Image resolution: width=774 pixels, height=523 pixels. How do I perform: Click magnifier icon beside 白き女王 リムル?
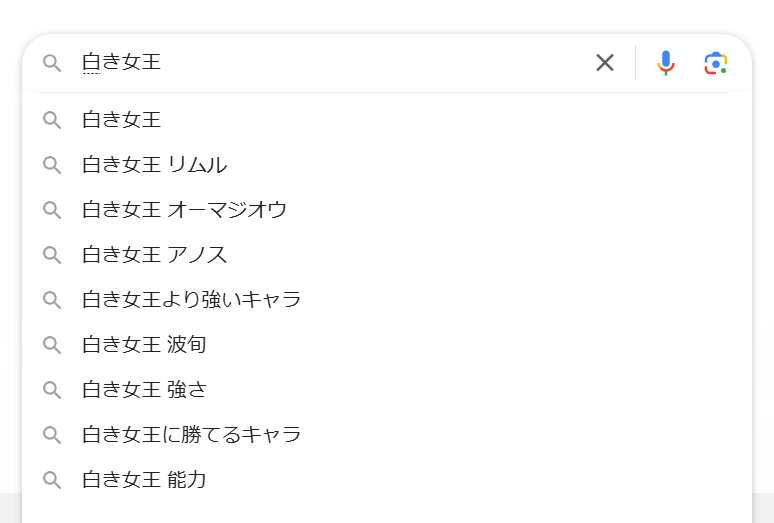tap(52, 165)
